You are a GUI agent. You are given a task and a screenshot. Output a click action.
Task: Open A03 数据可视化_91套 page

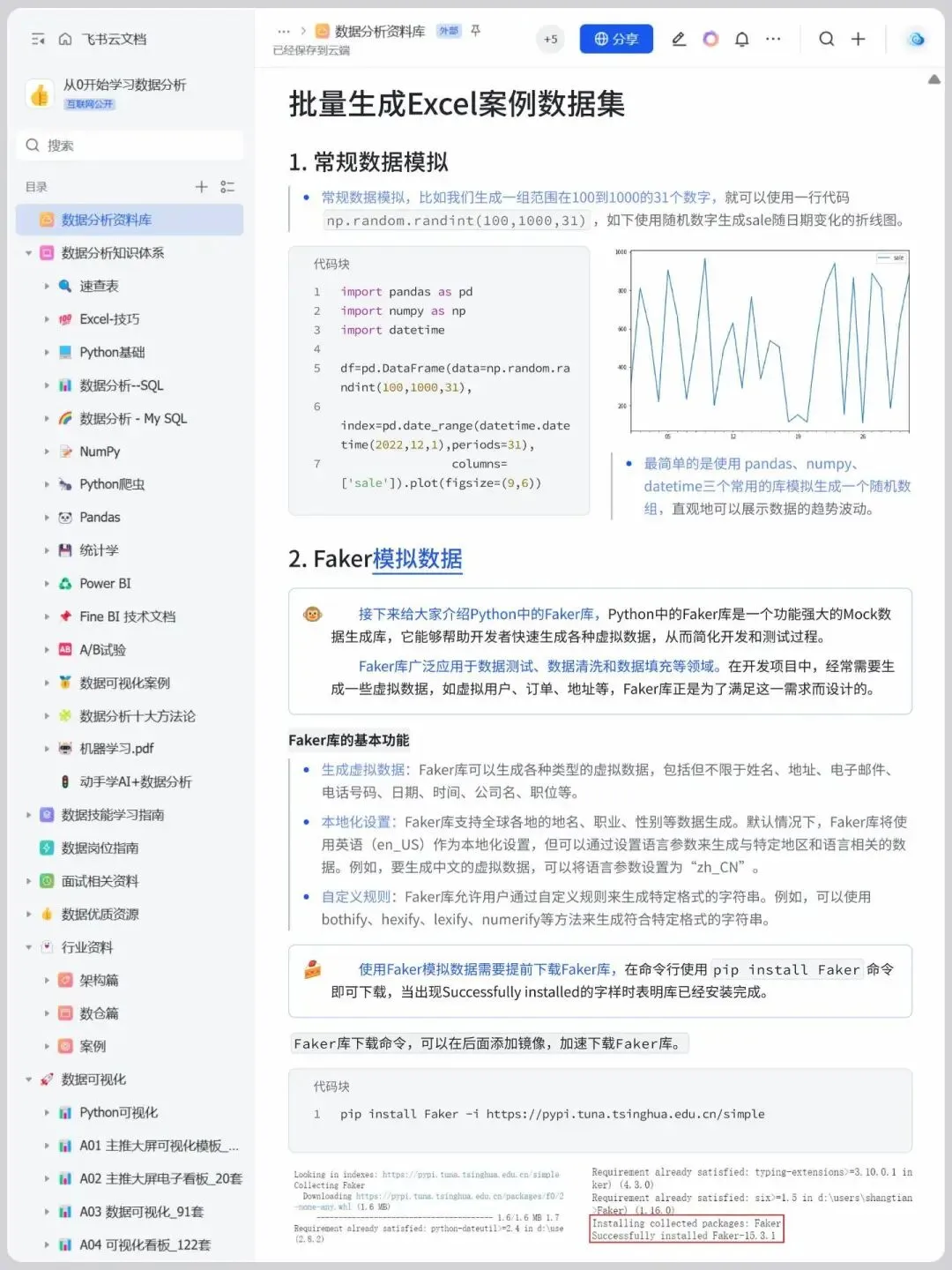tap(141, 1212)
